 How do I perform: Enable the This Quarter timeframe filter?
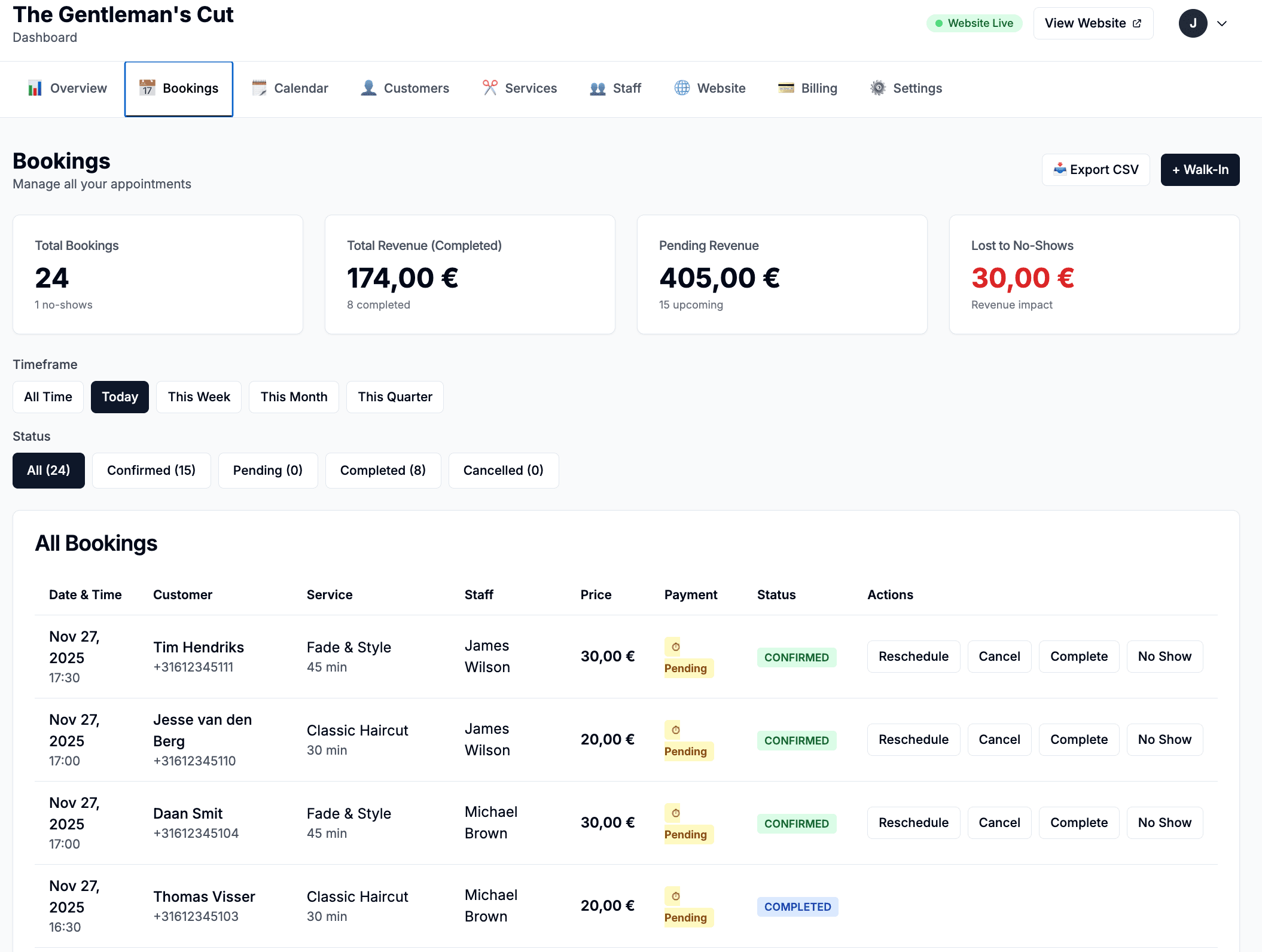pos(395,396)
